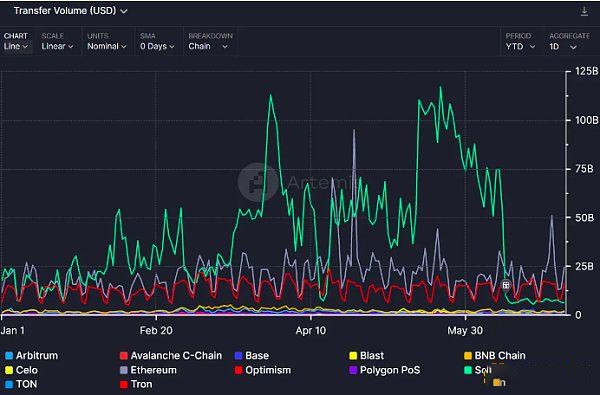Toggle the Arbitrum series in the legend
This screenshot has width=600, height=395.
click(32, 356)
